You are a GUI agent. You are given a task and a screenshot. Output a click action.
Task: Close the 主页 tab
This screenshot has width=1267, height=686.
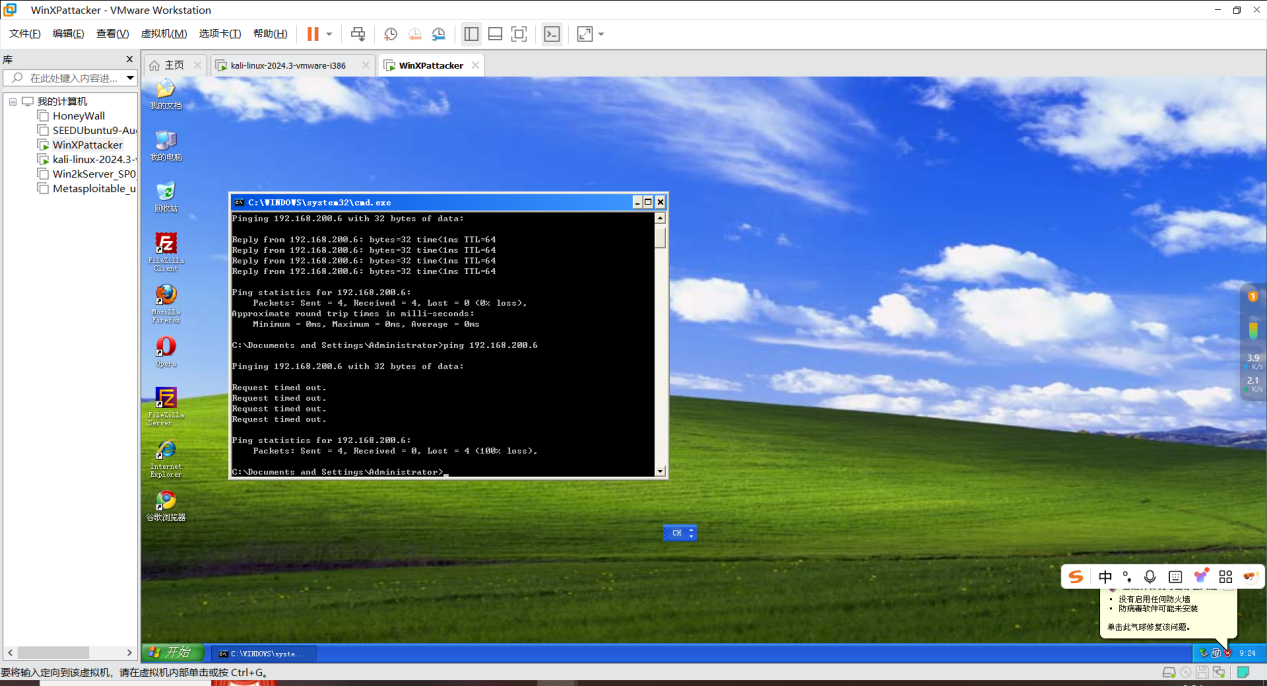[x=197, y=65]
